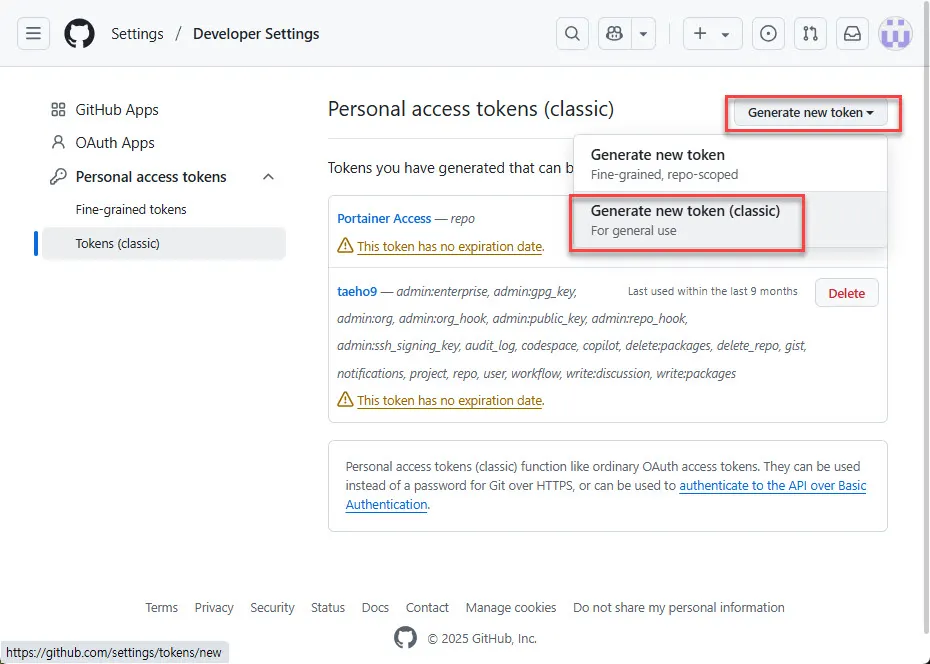Screen dimensions: 930x664
Task: Open the plus create-new dropdown
Action: (x=712, y=34)
